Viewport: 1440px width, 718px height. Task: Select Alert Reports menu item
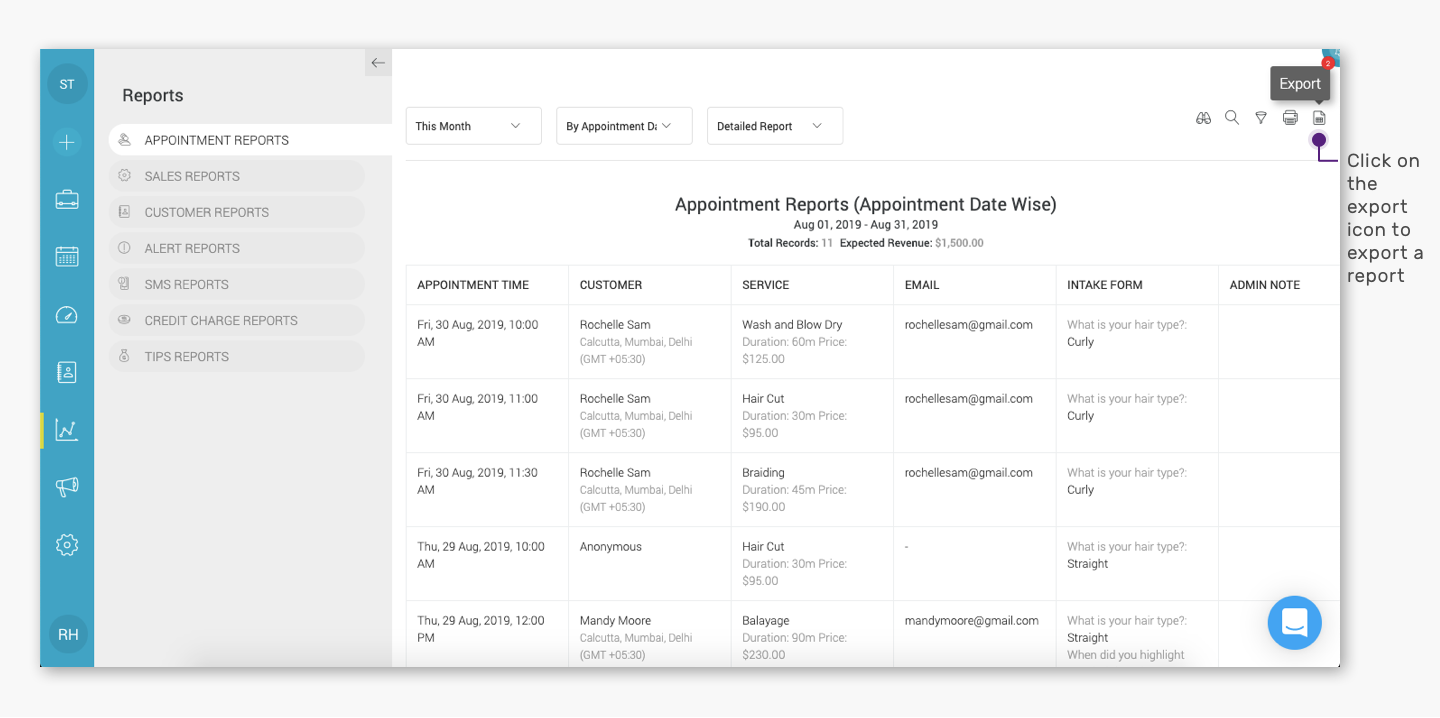pos(237,248)
